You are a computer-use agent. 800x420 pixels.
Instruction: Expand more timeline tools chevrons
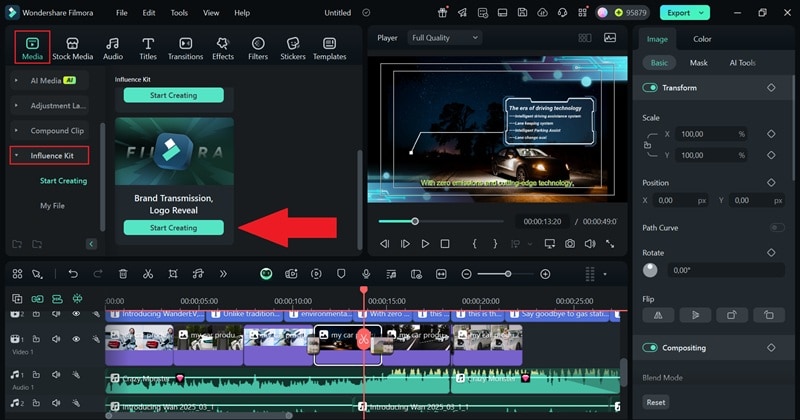coord(223,274)
